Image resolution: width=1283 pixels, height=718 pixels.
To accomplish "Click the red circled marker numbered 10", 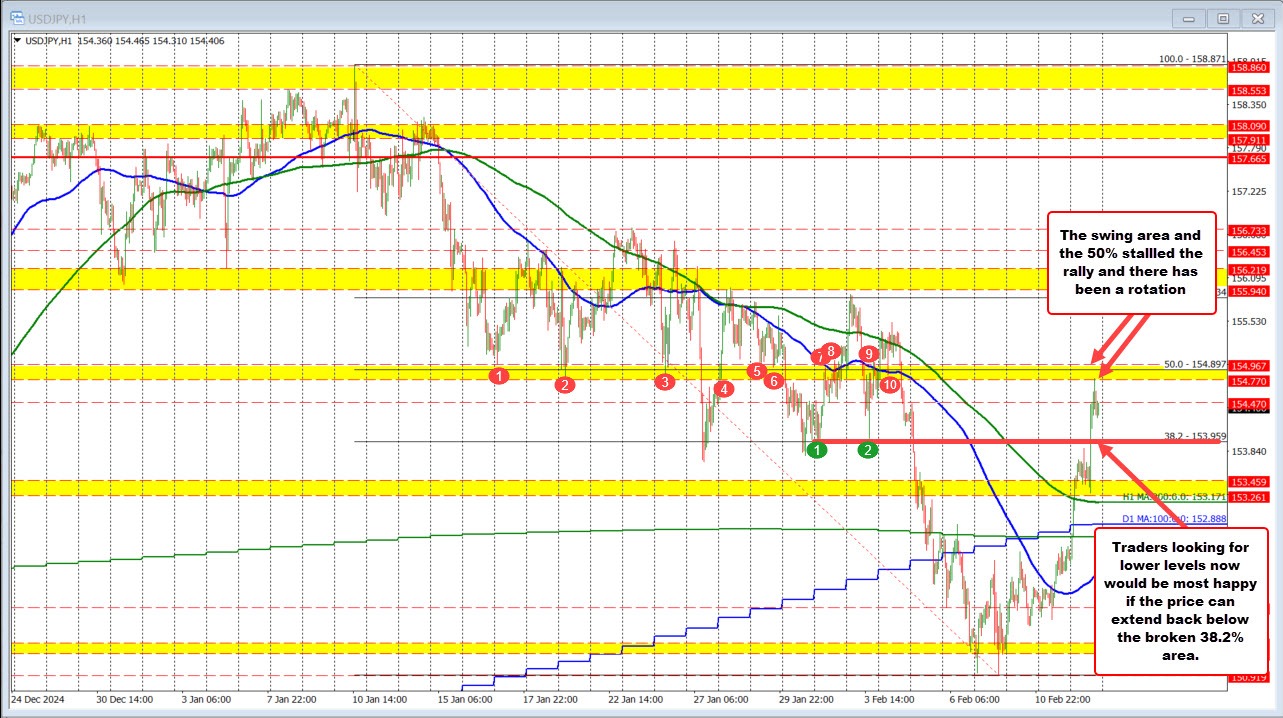I will 889,383.
